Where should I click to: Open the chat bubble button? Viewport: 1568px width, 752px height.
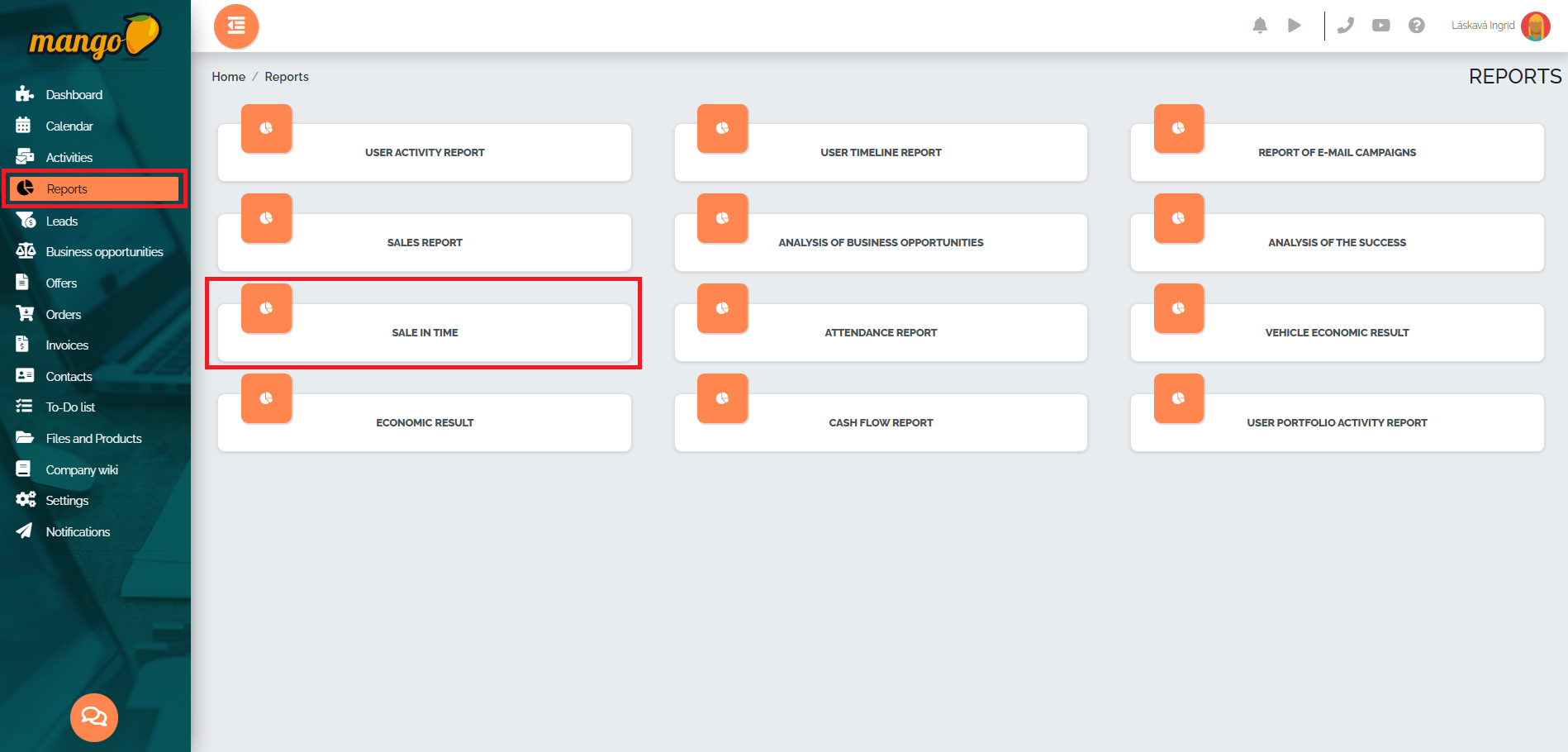(x=94, y=716)
